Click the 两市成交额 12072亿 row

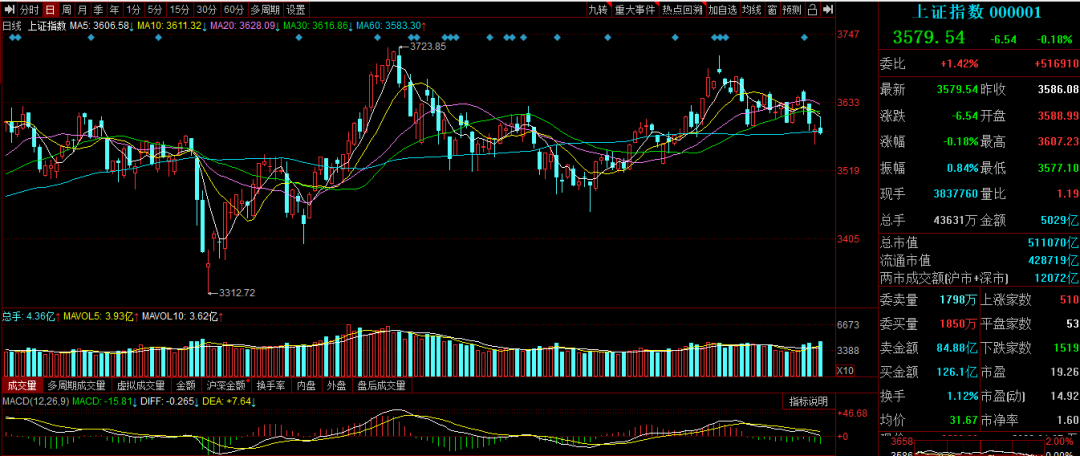979,278
